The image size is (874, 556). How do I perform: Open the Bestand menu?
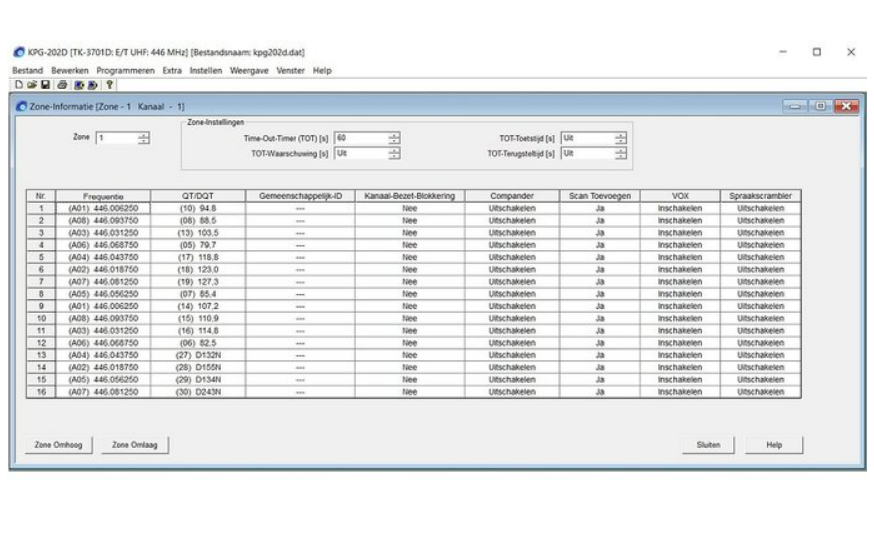click(x=29, y=71)
